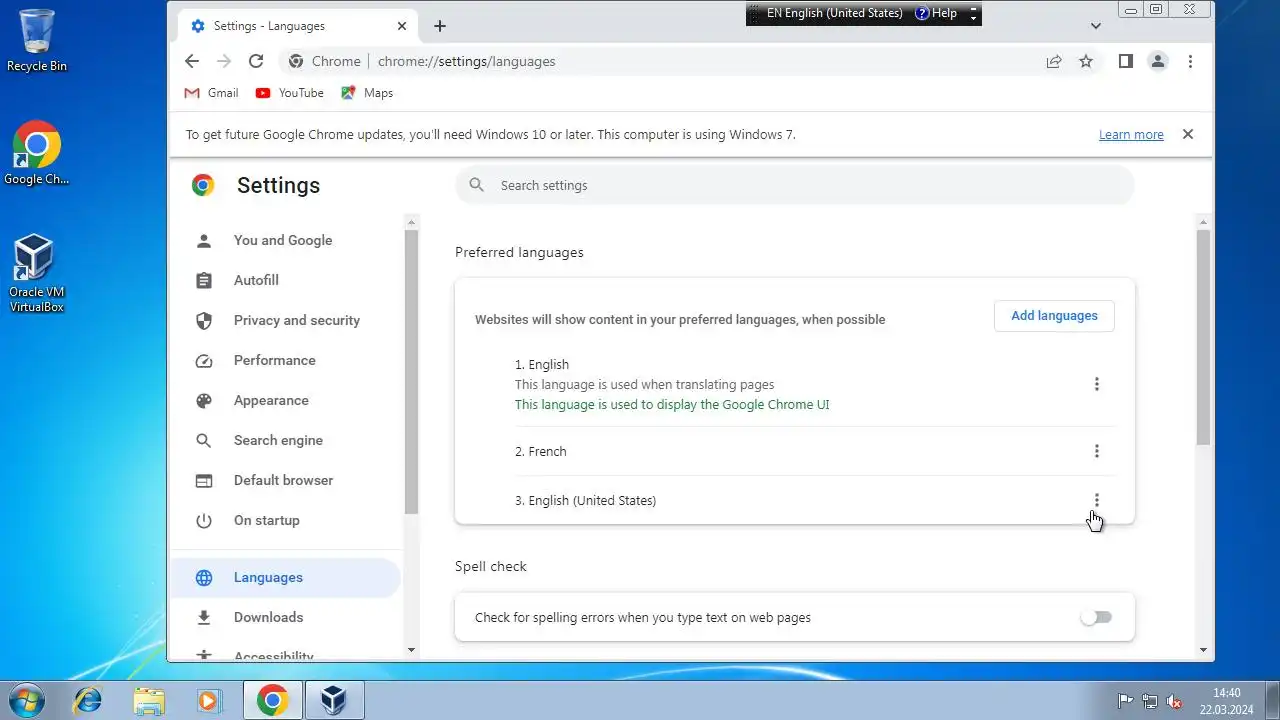The width and height of the screenshot is (1280, 720).
Task: Click Help on the language bar
Action: 936,13
